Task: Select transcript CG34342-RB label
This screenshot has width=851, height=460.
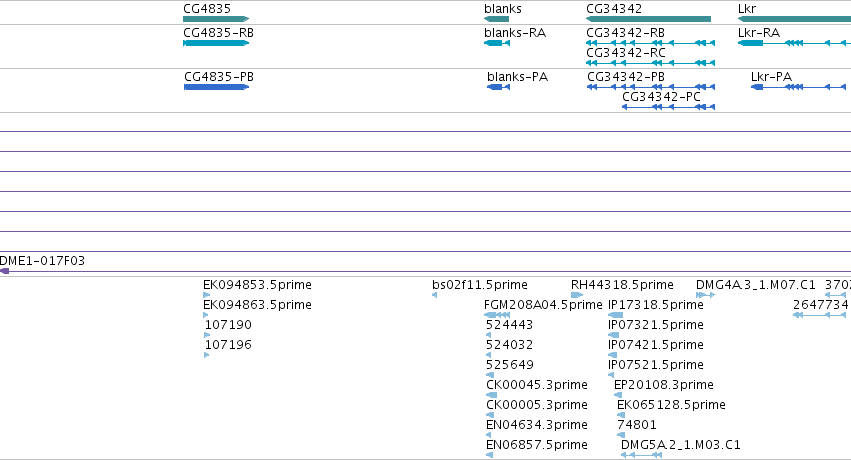Action: [625, 33]
